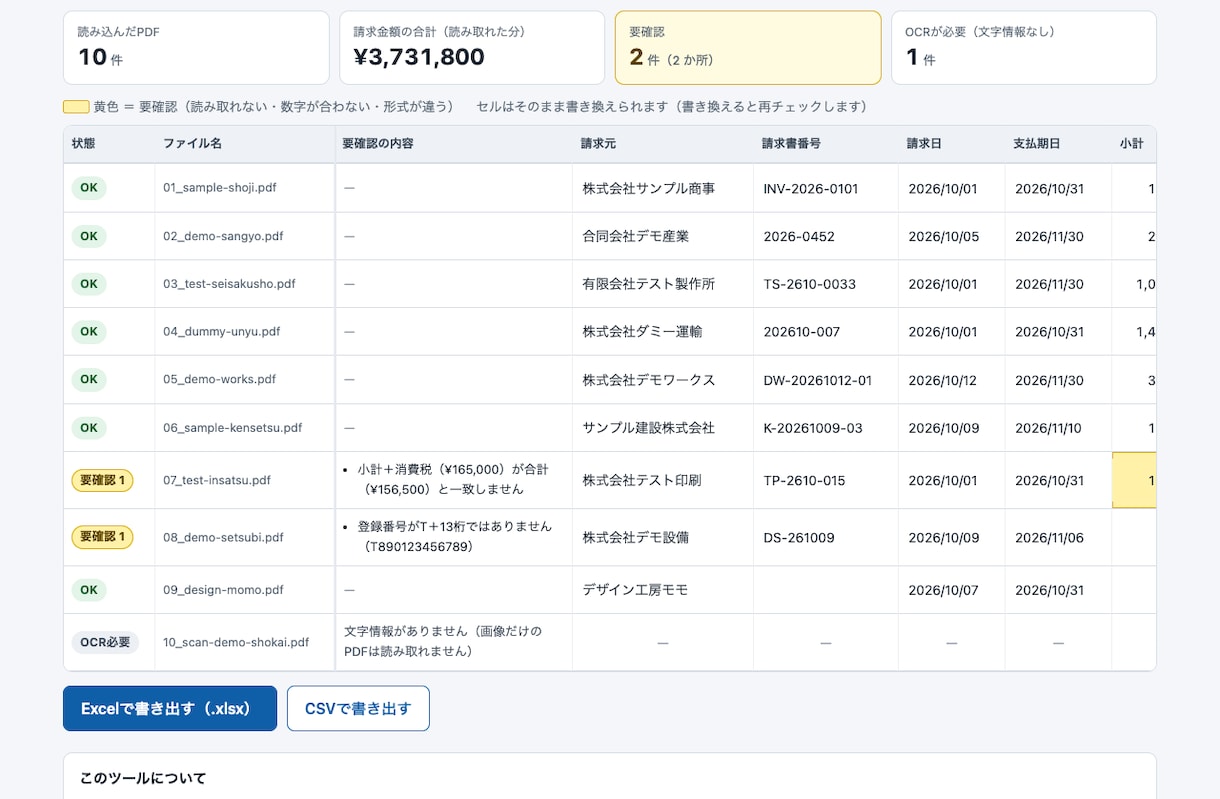Click the 小計＋消費税 mismatch warning text
The image size is (1220, 799).
[x=456, y=479]
